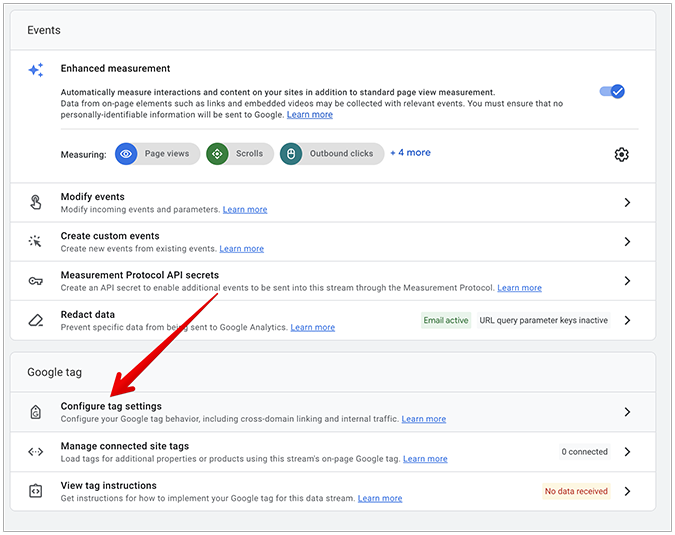Expand Manage connected site tags chevron
The height and width of the screenshot is (535, 675).
[627, 452]
